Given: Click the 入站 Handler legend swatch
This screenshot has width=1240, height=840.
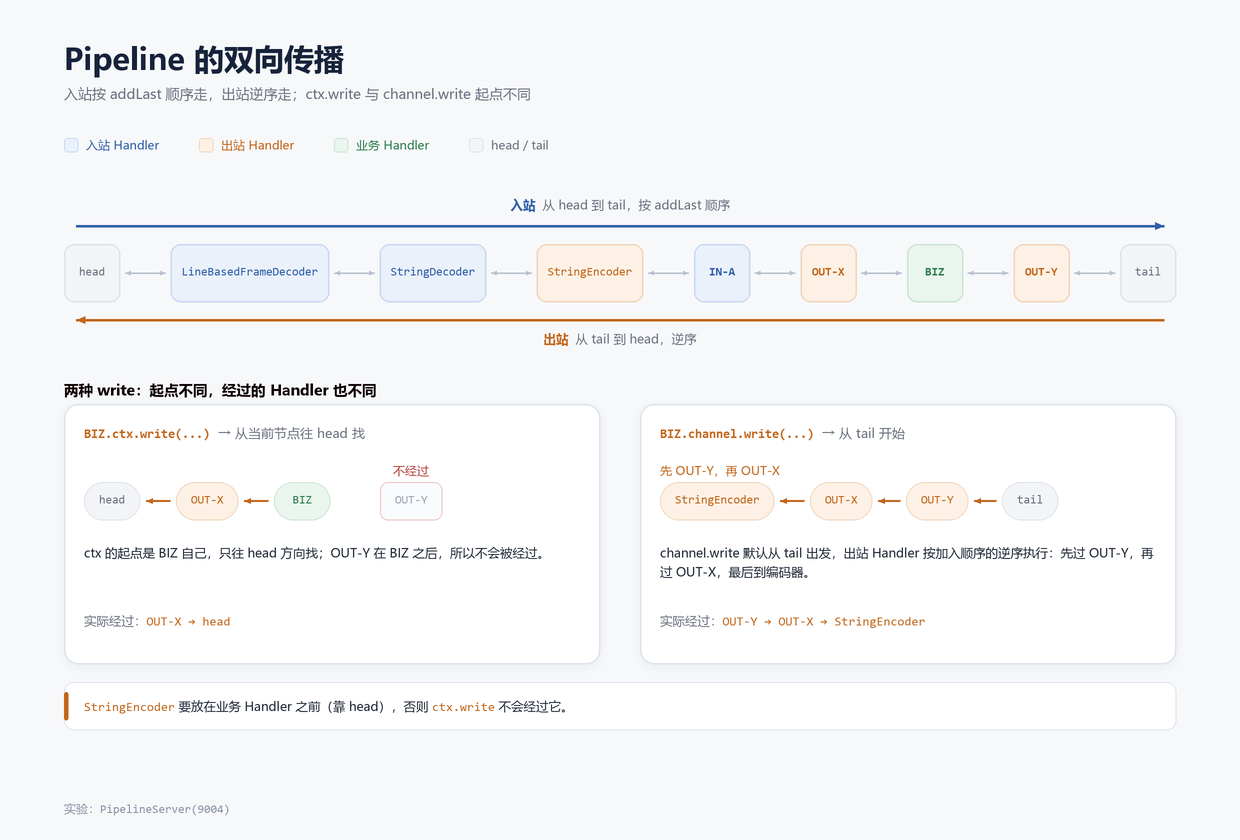Looking at the screenshot, I should click(x=71, y=145).
